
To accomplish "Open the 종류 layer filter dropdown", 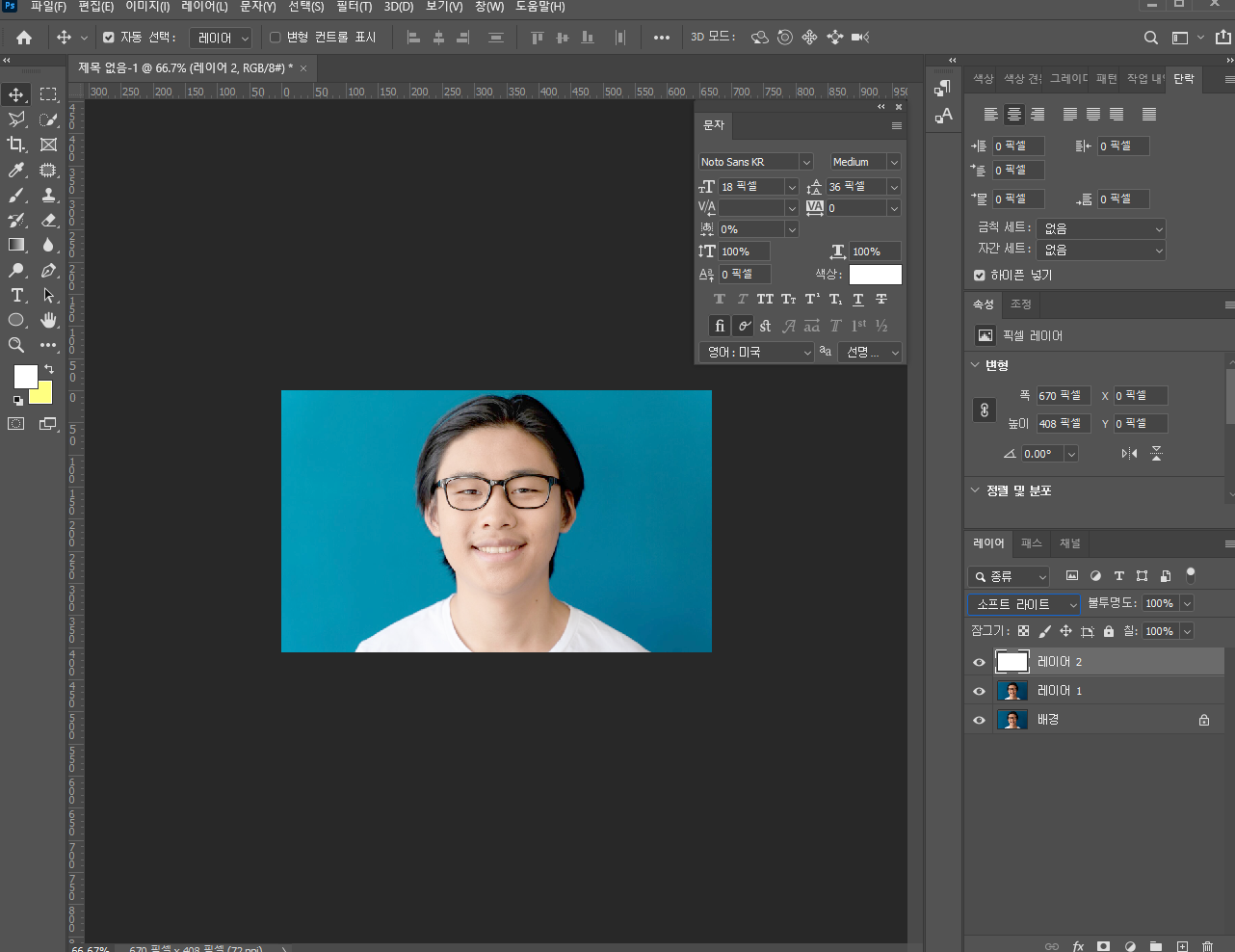I will 1009,576.
